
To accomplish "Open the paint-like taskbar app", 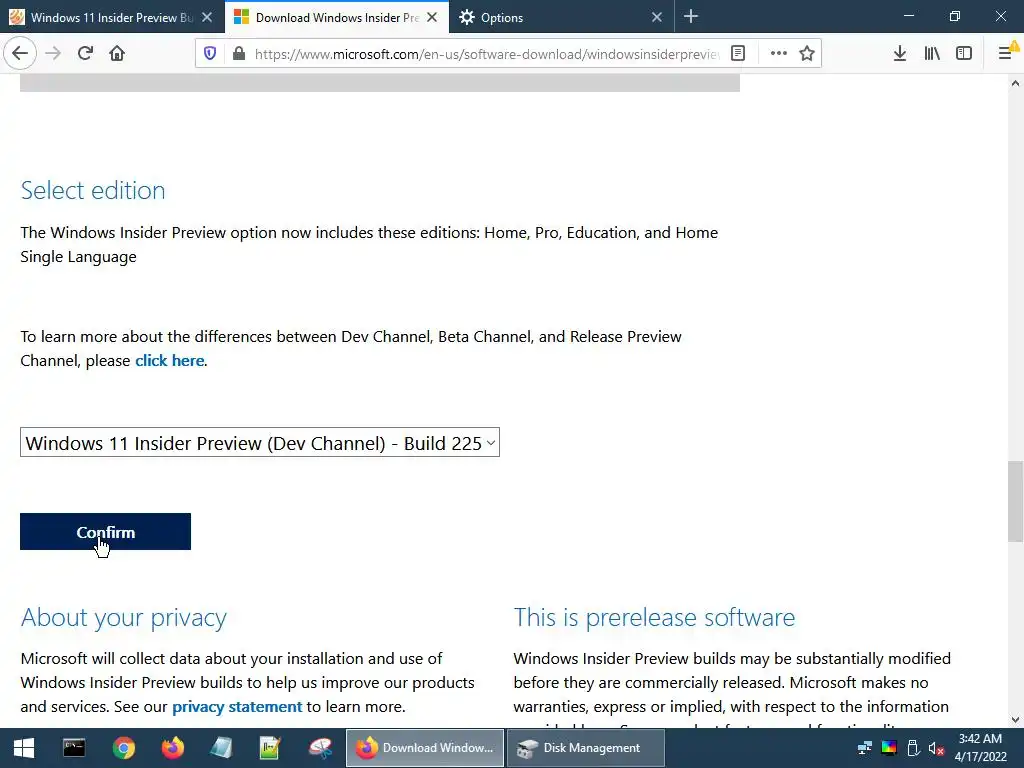I will tap(320, 748).
